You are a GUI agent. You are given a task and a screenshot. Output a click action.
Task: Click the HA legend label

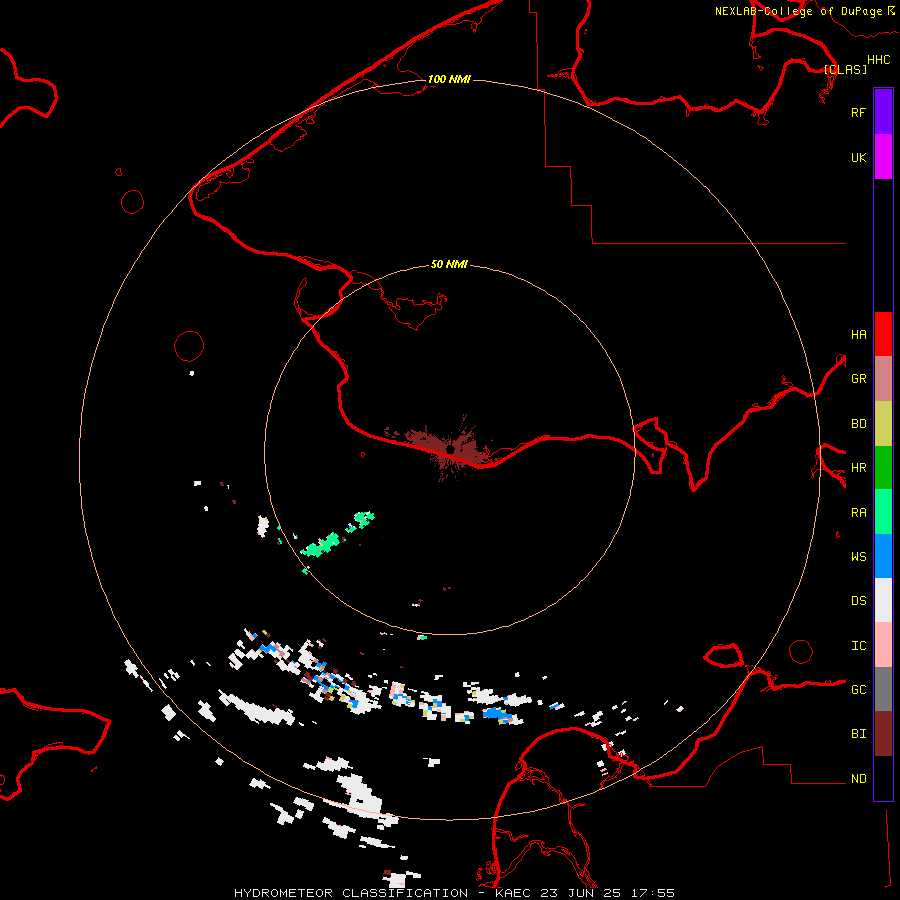pyautogui.click(x=858, y=335)
